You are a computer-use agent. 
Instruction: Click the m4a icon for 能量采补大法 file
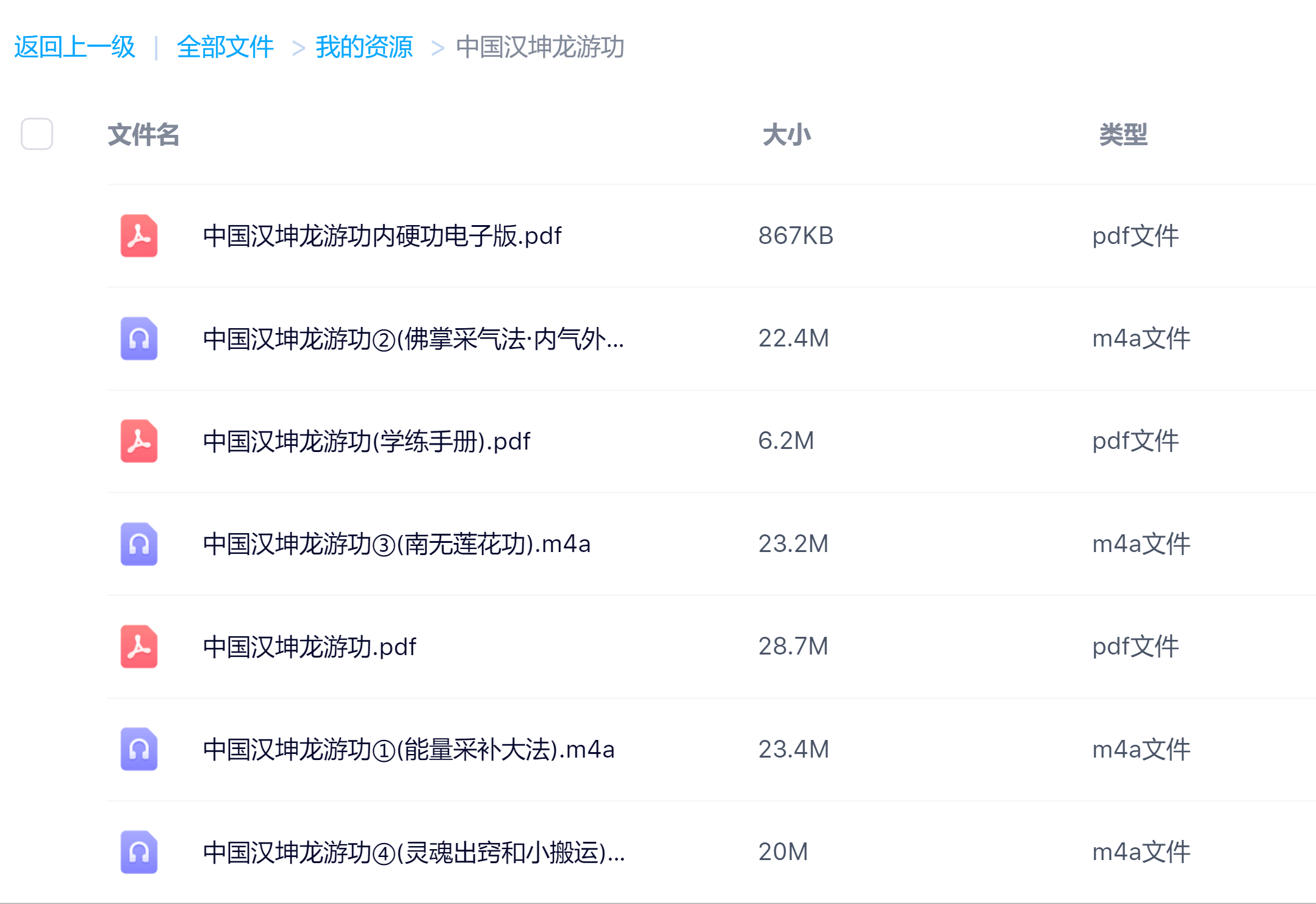point(138,750)
